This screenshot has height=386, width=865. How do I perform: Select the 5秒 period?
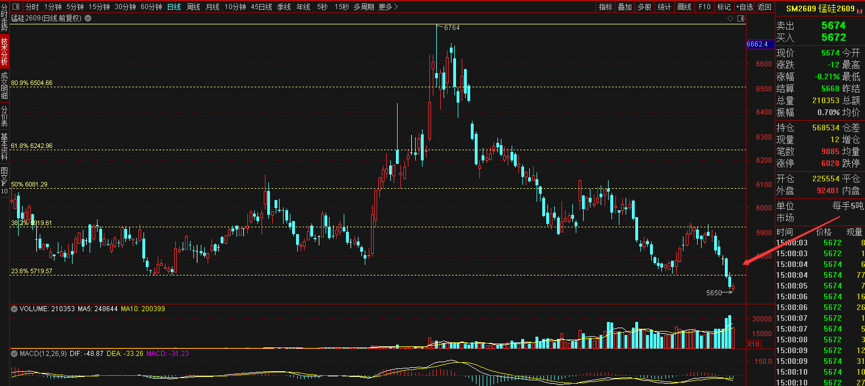321,7
